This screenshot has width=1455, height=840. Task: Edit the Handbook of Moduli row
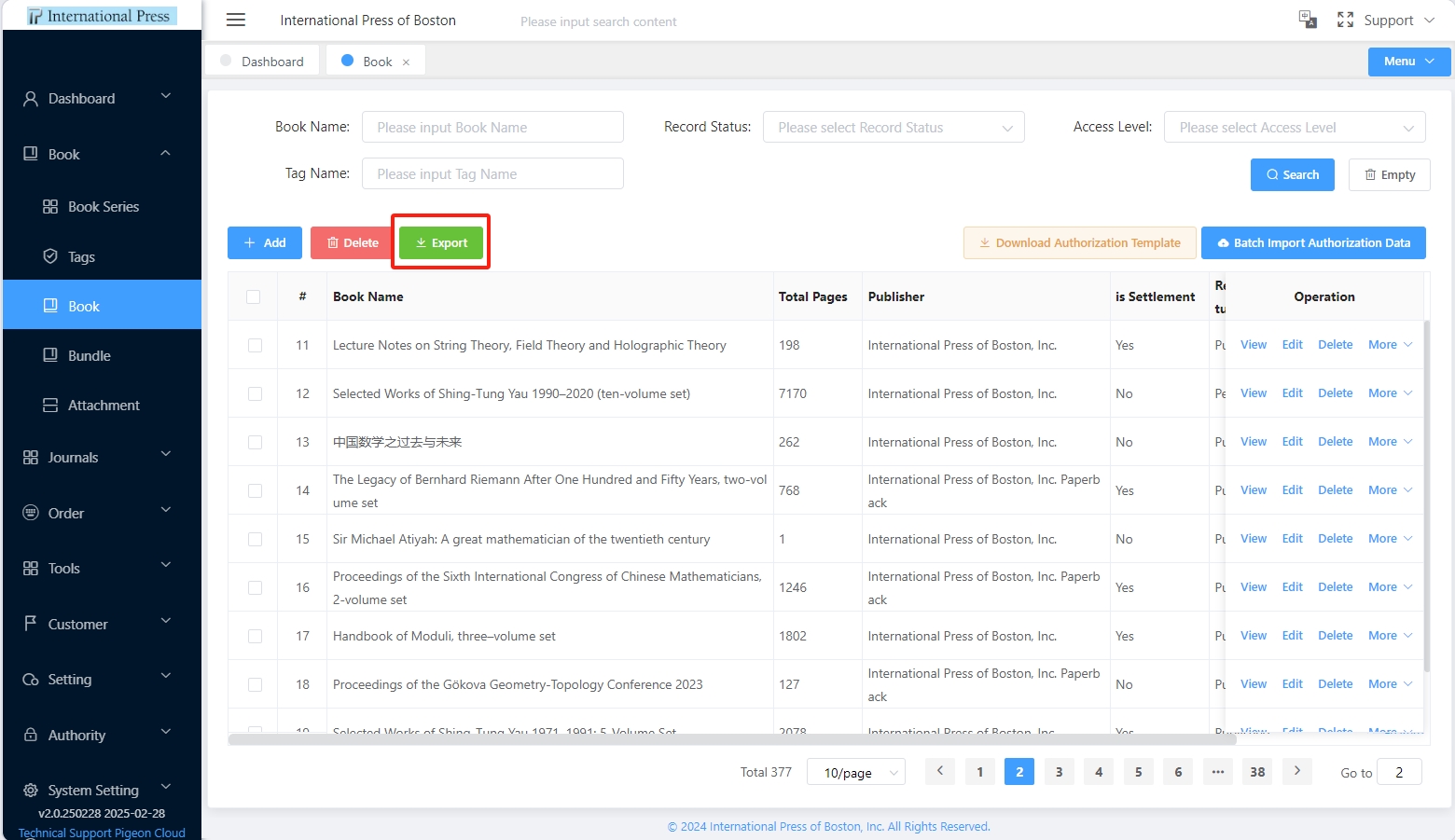1292,636
